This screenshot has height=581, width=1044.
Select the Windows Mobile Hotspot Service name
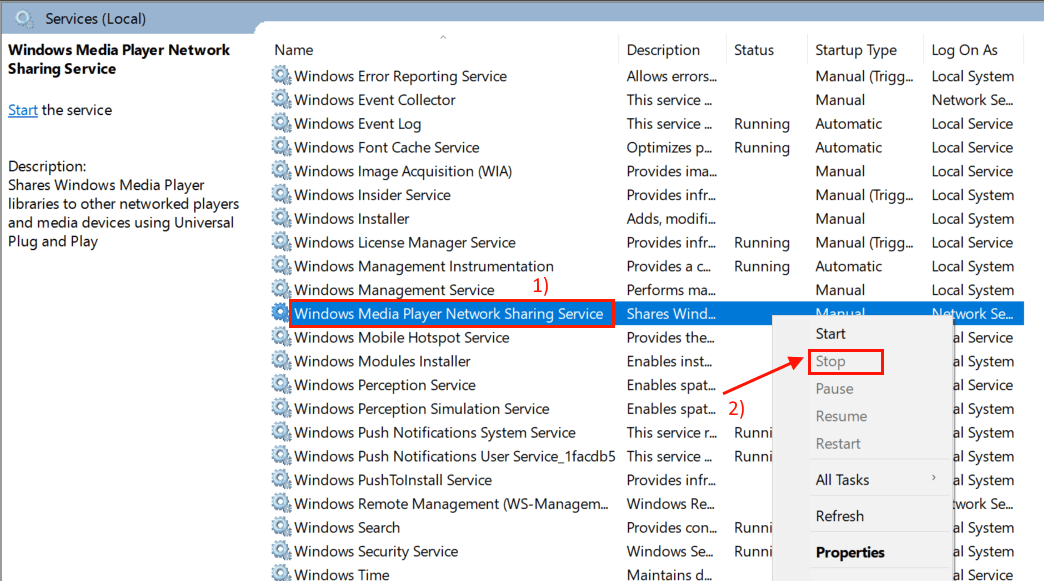click(401, 337)
